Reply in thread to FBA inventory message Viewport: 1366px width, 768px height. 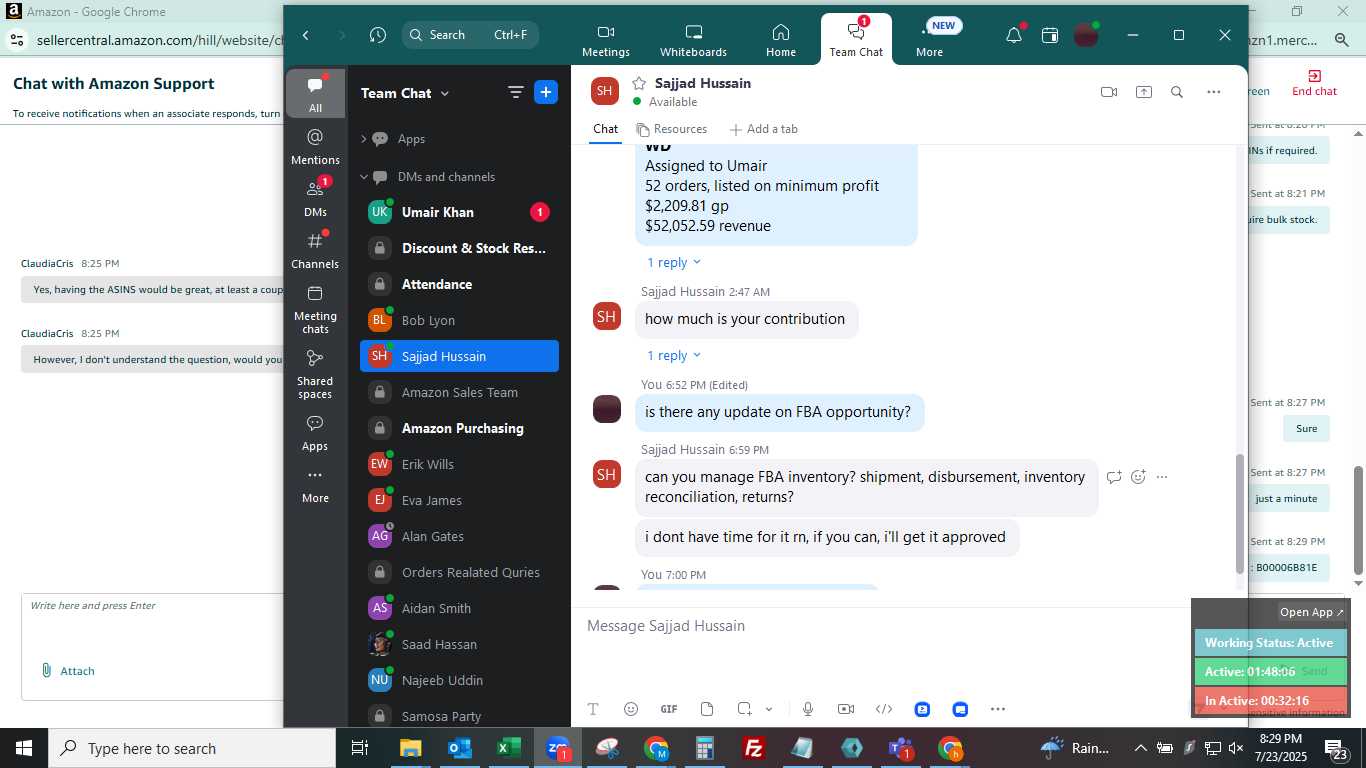pos(1114,477)
